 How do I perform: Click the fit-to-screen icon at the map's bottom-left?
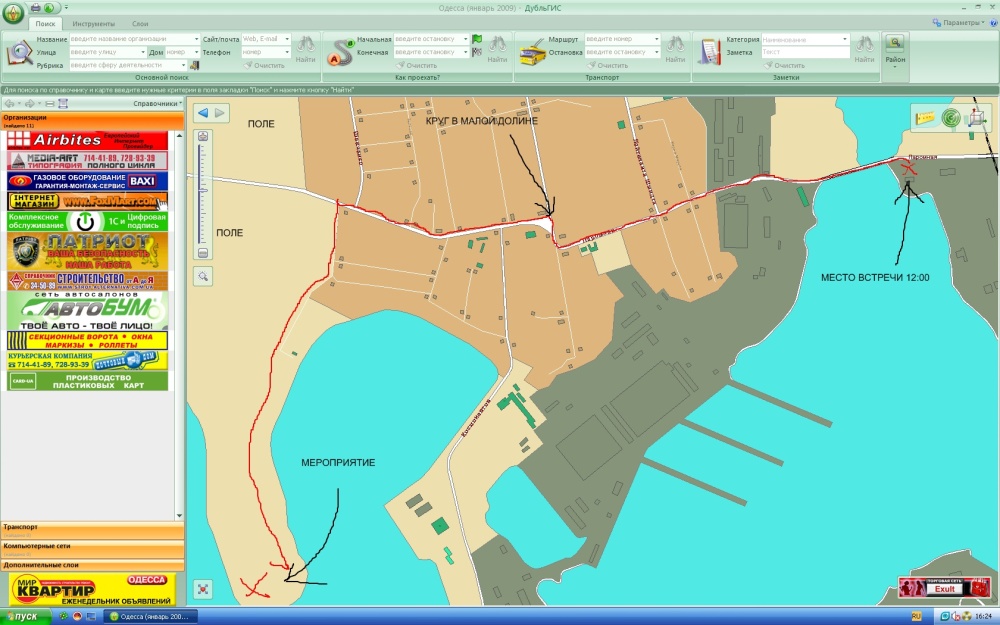click(203, 589)
